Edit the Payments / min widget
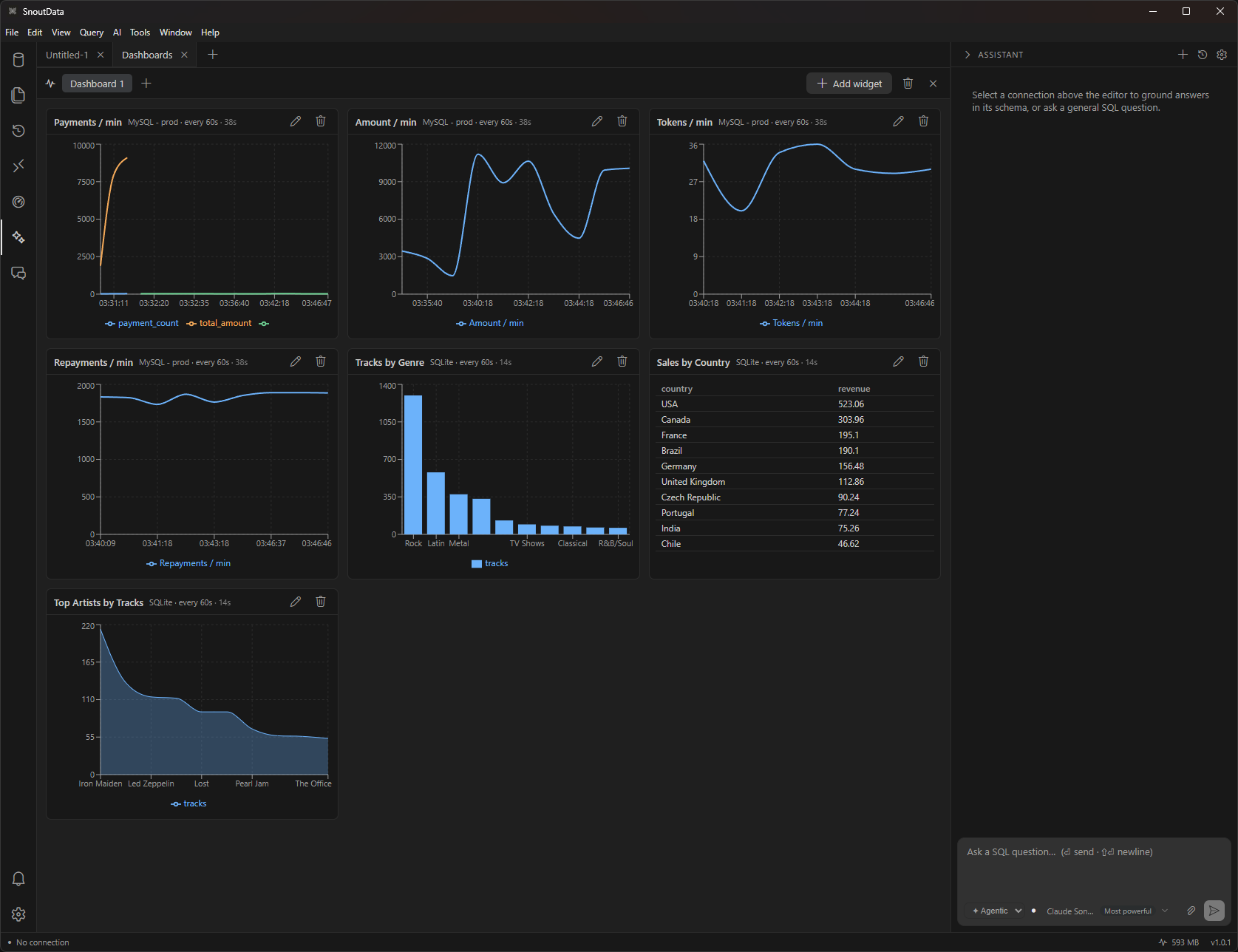The image size is (1238, 952). (296, 121)
